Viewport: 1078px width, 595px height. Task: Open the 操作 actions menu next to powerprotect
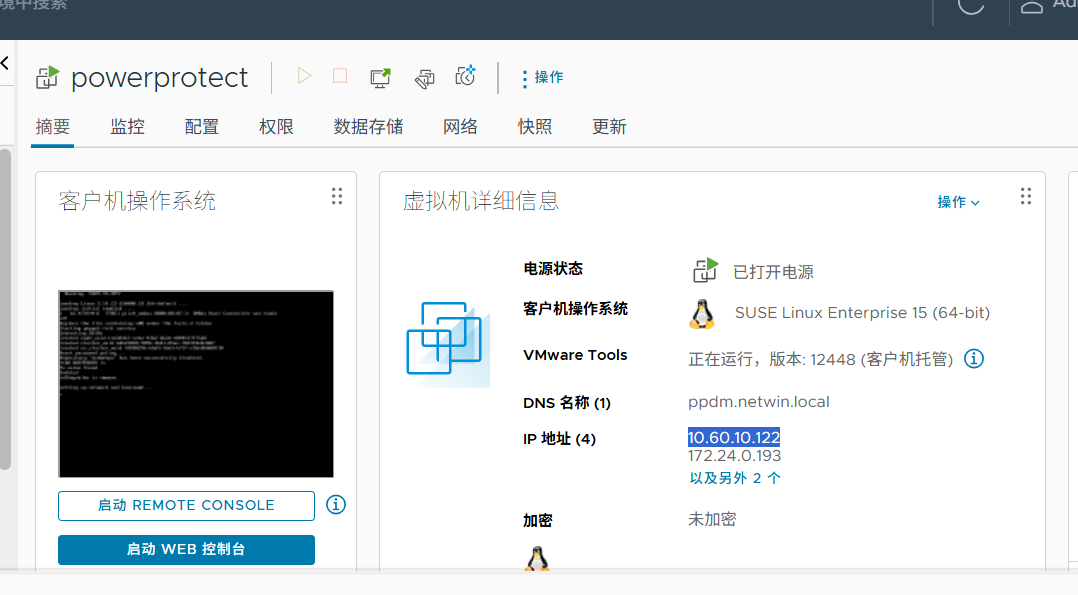tap(543, 78)
